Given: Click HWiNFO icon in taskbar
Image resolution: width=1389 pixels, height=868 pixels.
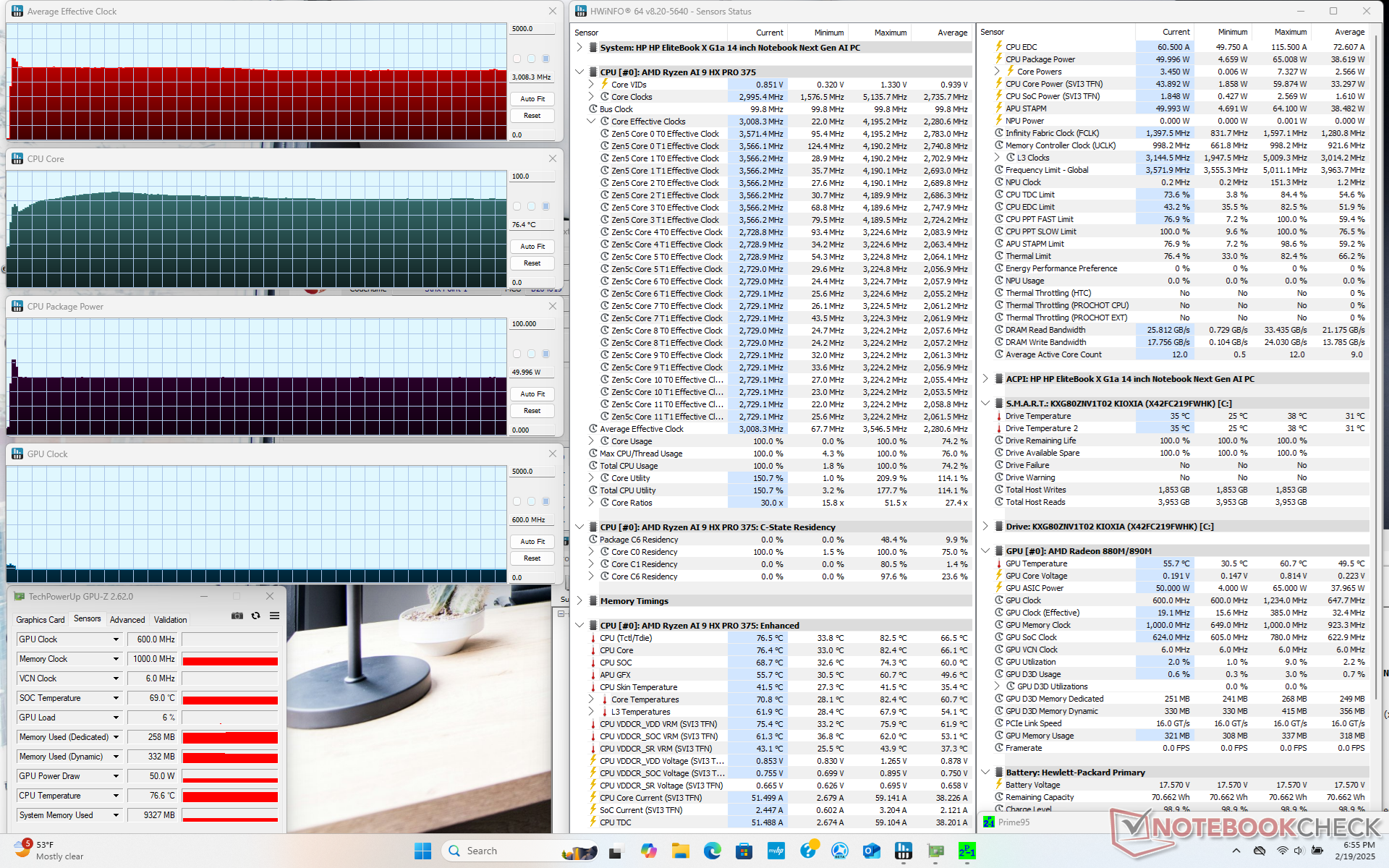Looking at the screenshot, I should [903, 851].
